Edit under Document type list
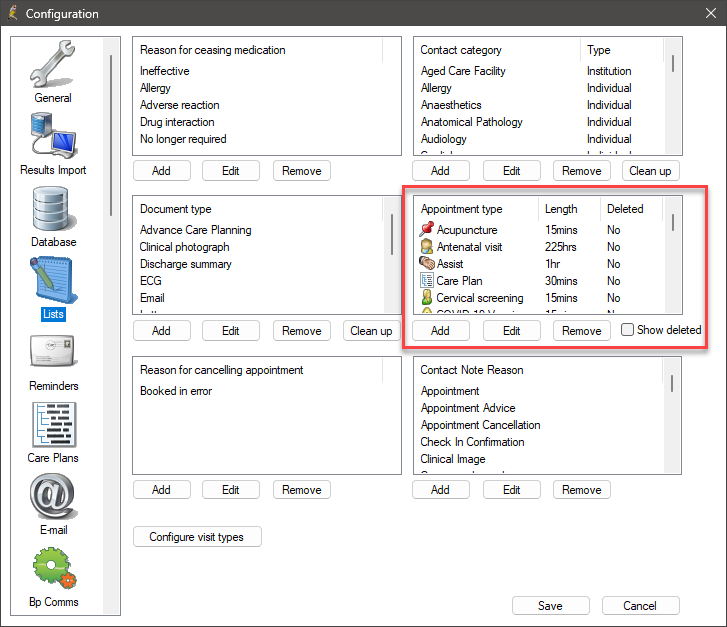 tap(230, 331)
